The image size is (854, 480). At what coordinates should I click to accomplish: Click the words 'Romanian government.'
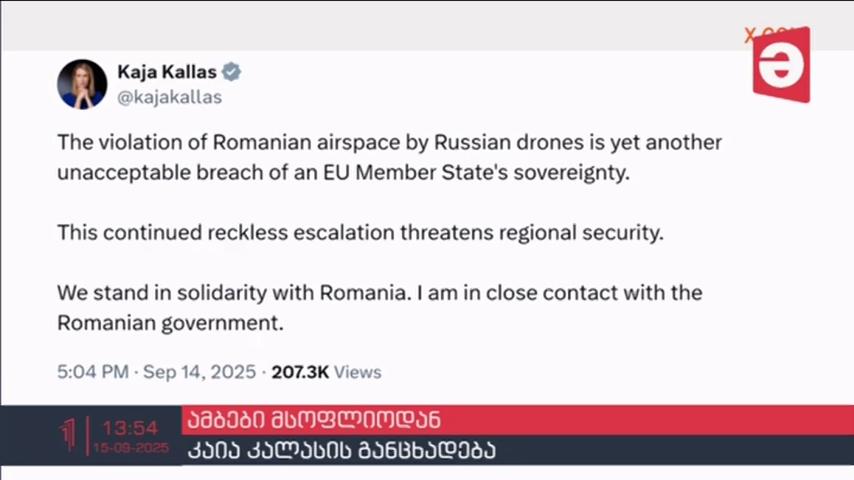point(170,323)
